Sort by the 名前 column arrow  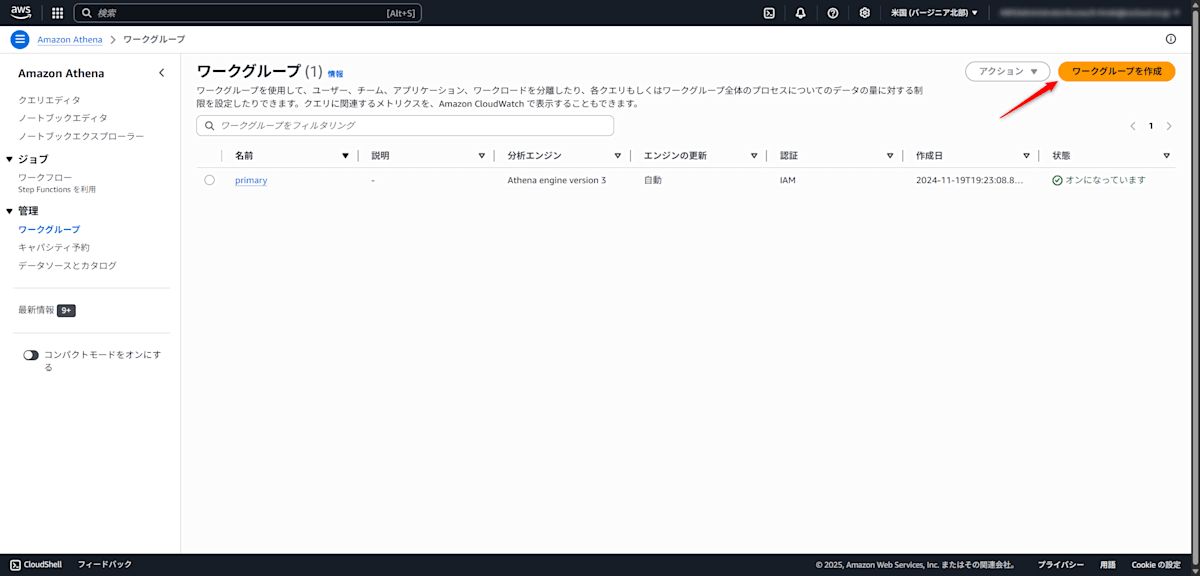tap(346, 156)
